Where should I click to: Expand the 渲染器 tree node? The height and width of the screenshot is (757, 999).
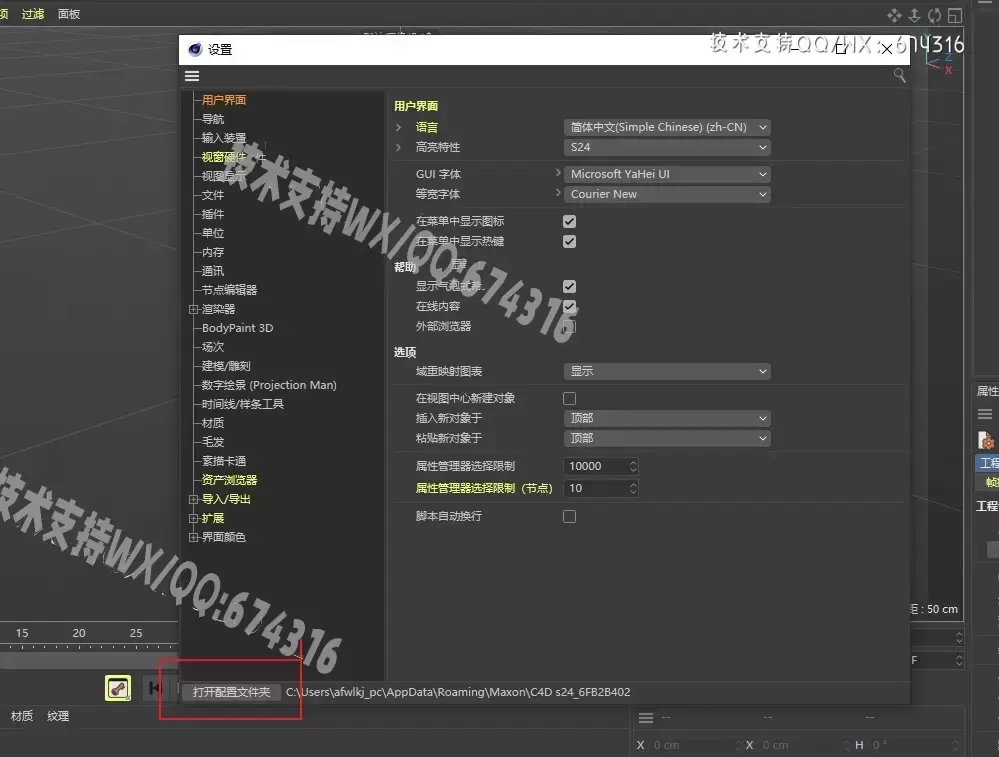click(x=192, y=309)
